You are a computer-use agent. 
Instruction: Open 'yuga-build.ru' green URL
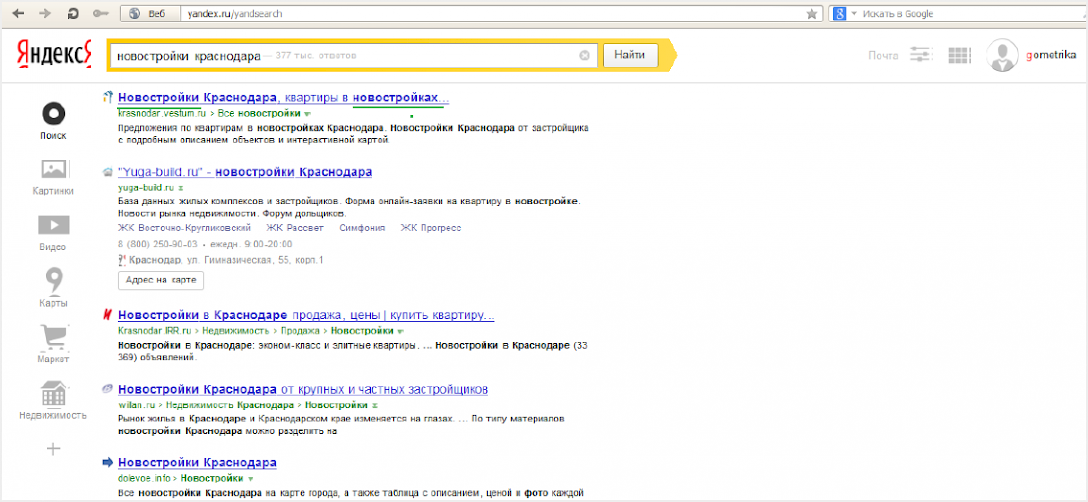(x=146, y=187)
